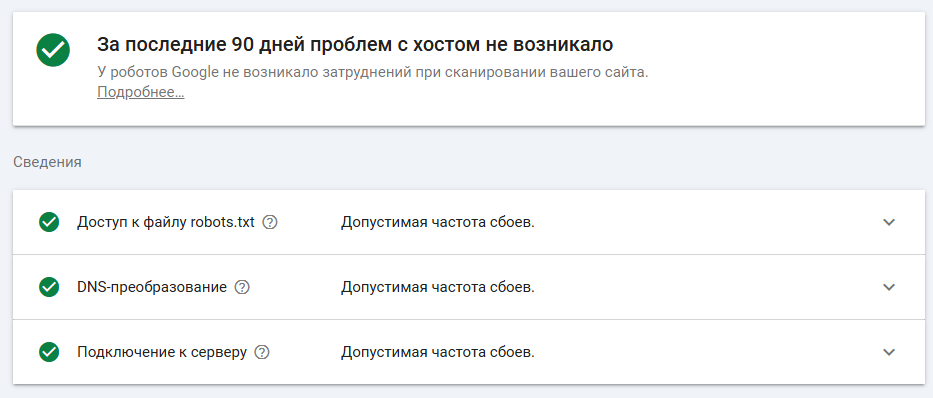Expand the Подключение к серверу row chevron

(x=889, y=352)
